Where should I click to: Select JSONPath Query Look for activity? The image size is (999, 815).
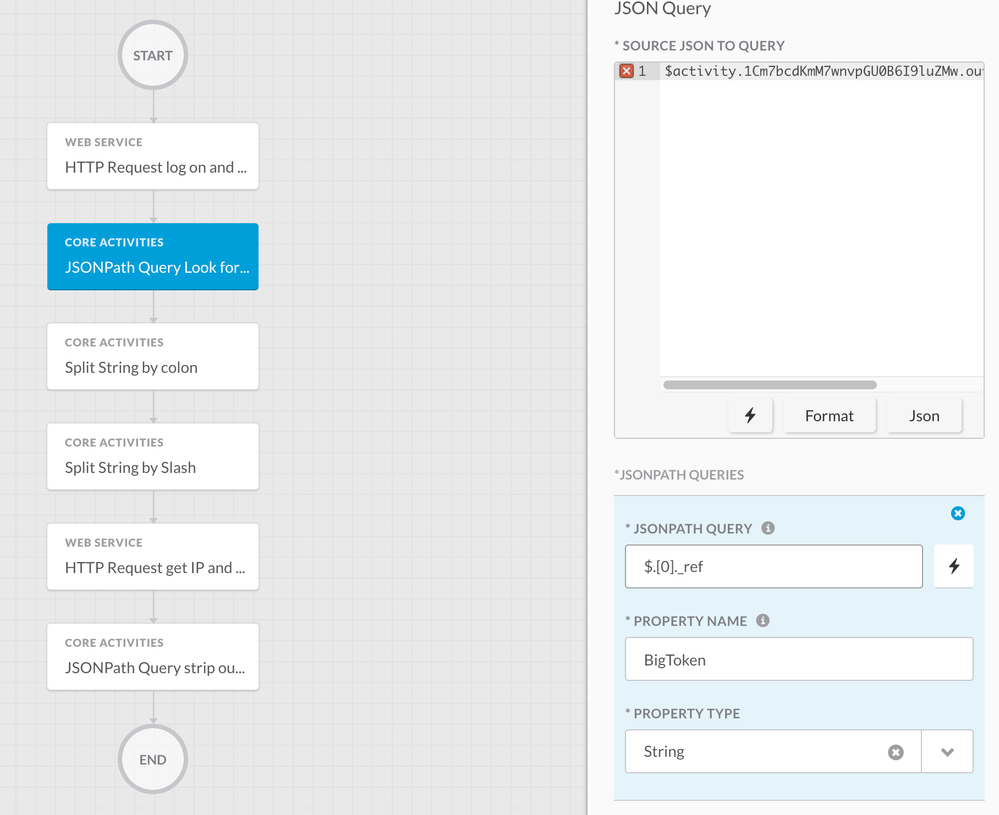(x=153, y=256)
